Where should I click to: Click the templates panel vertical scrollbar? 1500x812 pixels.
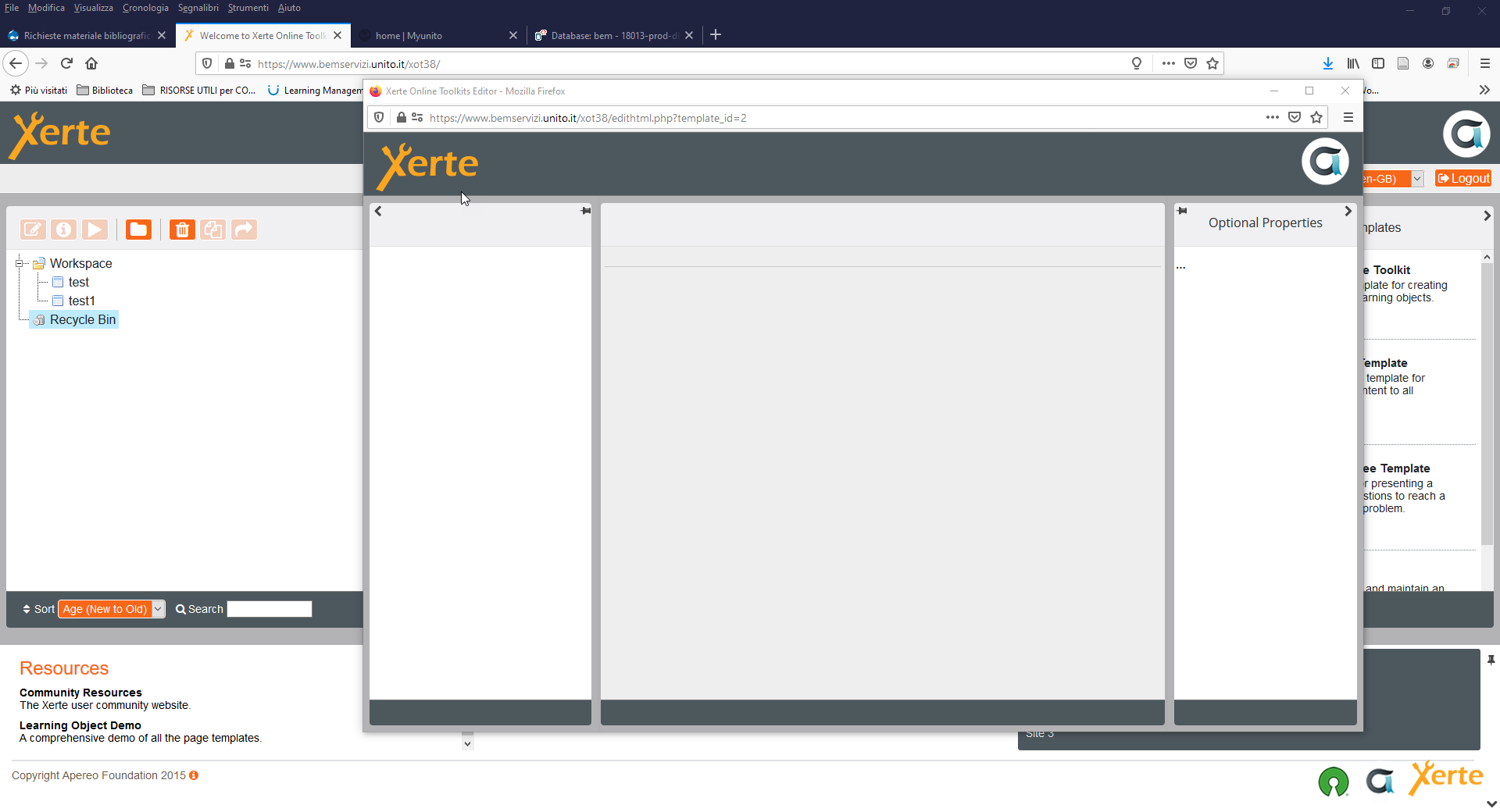tap(1487, 404)
